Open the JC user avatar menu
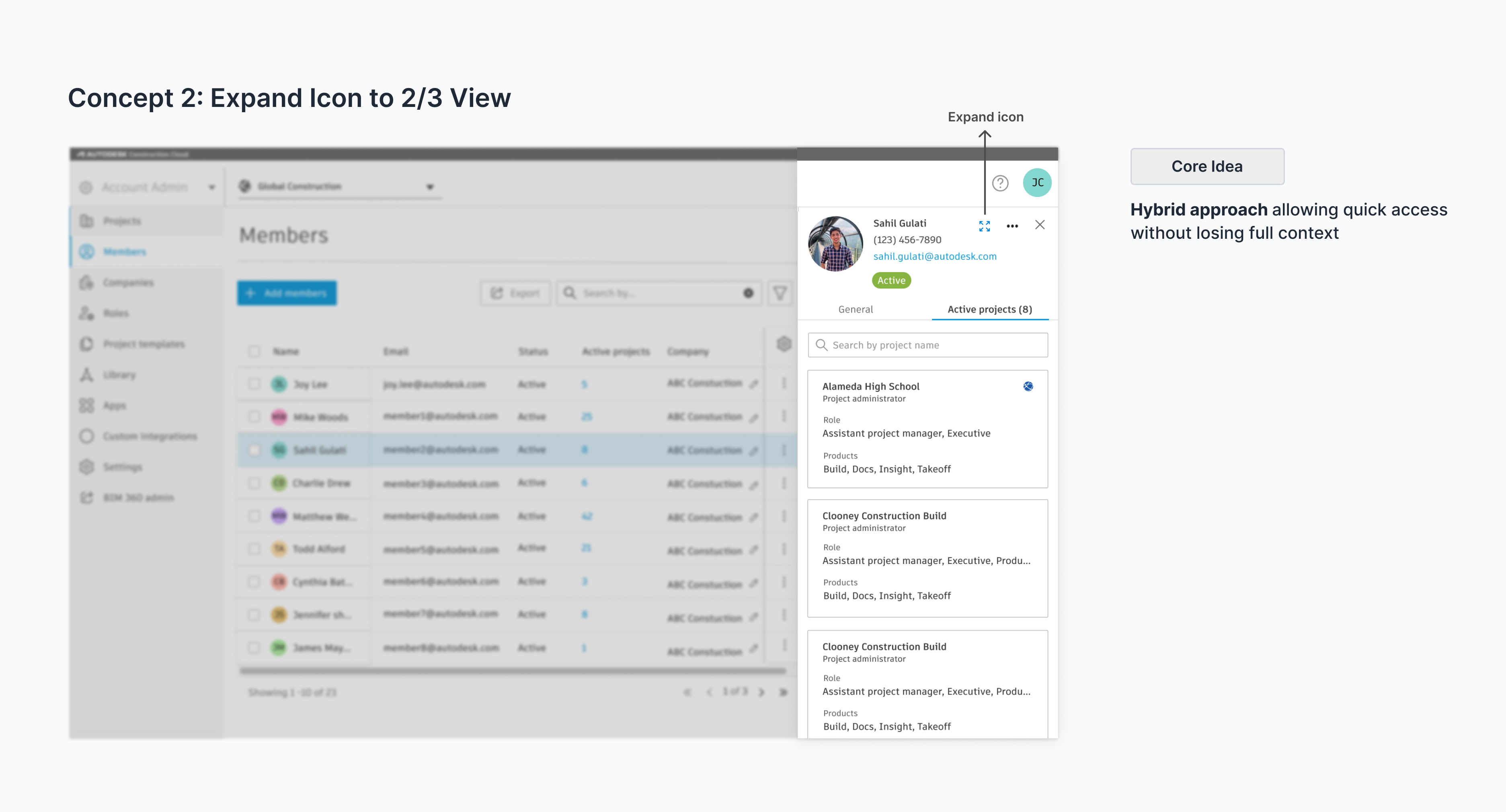Screen dimensions: 1506x812 (x=1037, y=182)
